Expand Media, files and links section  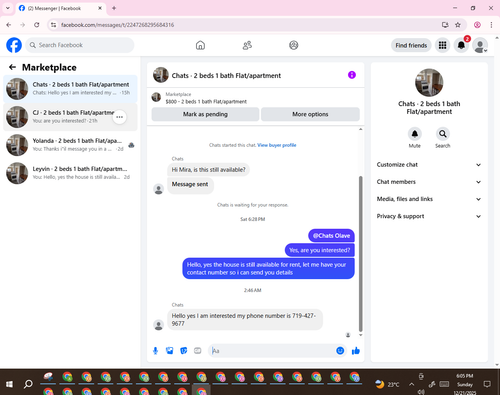point(429,199)
